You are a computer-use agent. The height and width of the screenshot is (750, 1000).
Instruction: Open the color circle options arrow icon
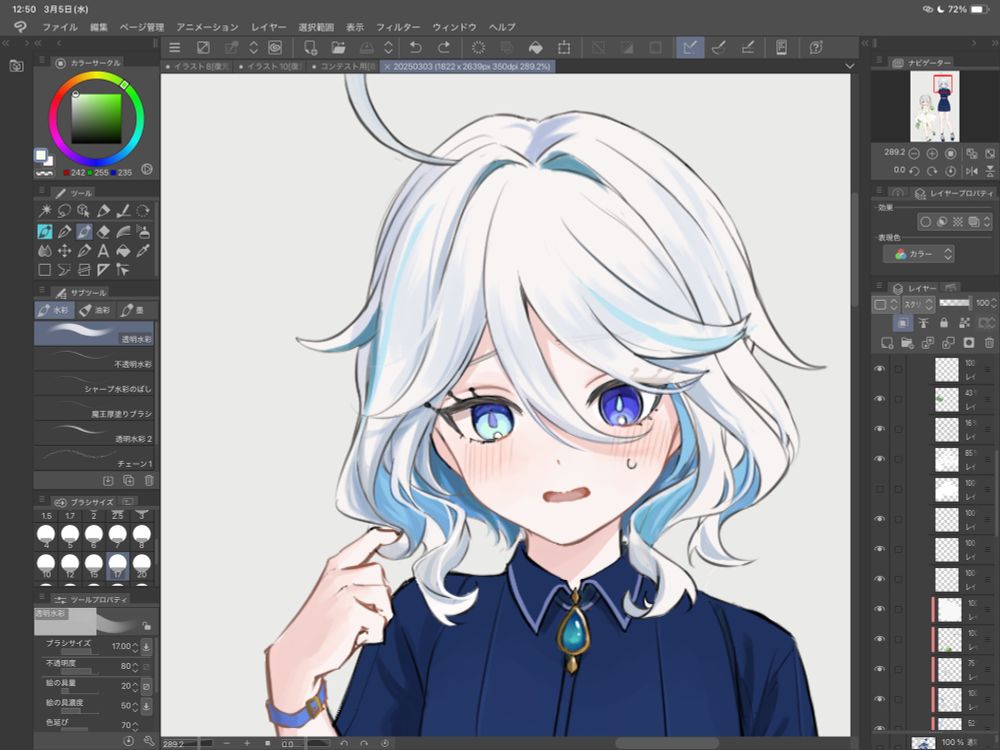coord(147,169)
